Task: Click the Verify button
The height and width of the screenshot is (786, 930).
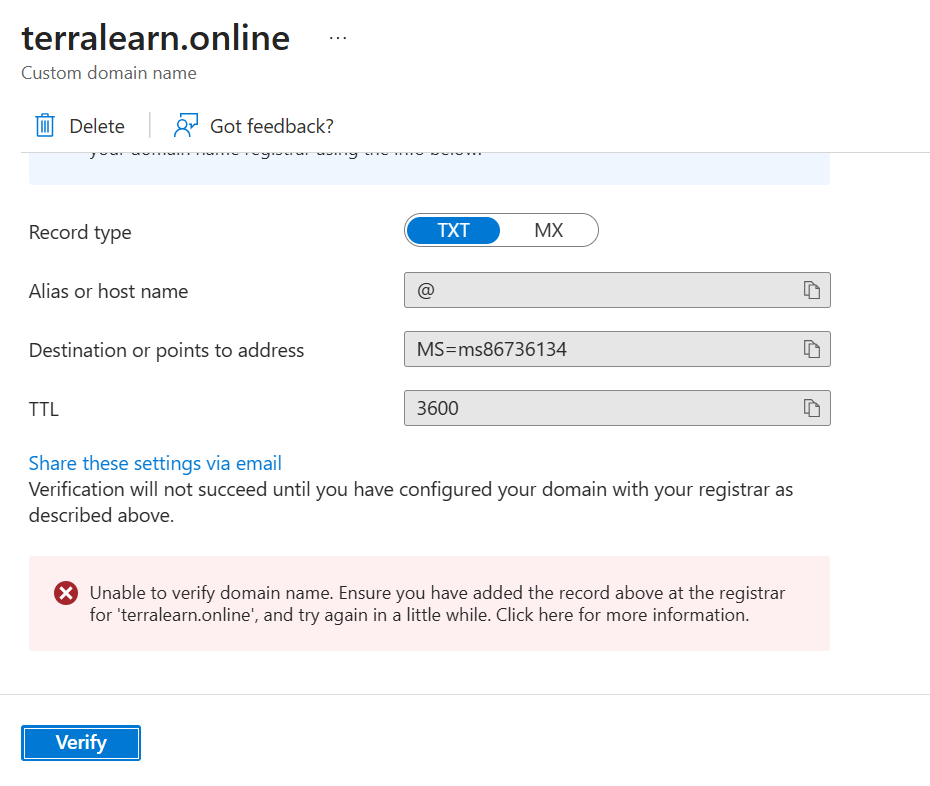Action: (x=80, y=742)
